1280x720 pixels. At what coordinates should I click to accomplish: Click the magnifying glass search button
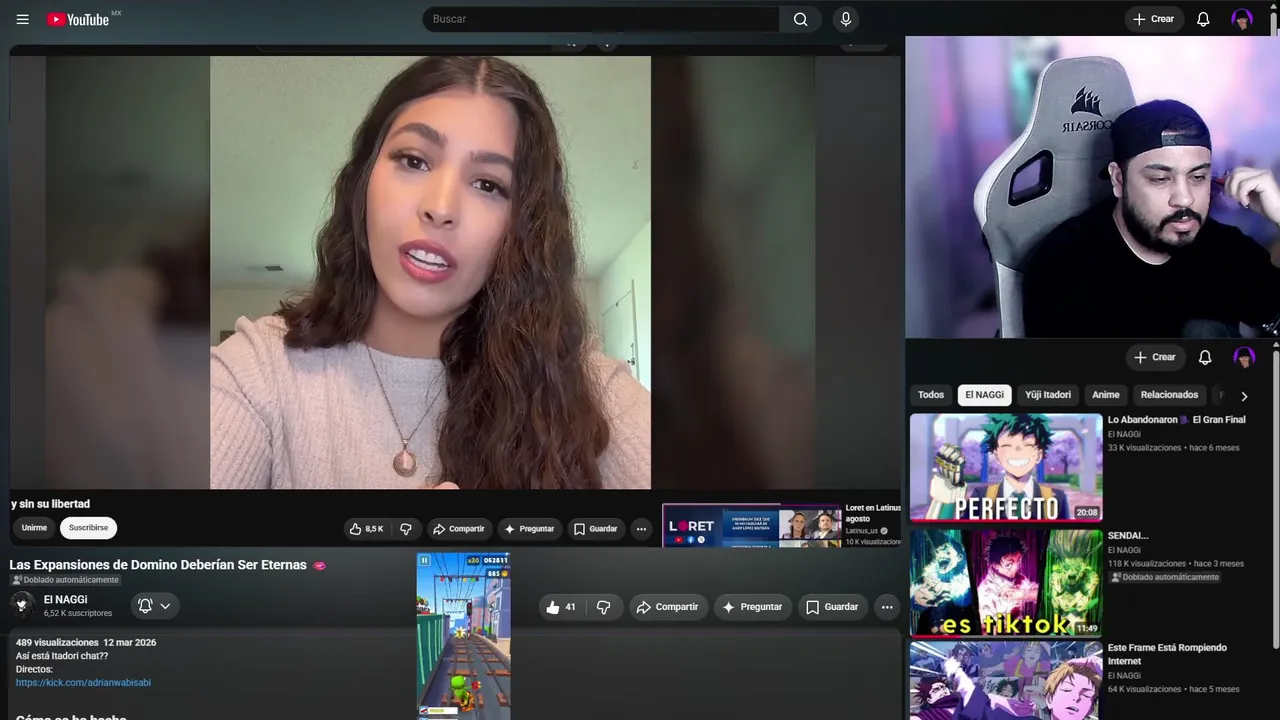coord(800,19)
